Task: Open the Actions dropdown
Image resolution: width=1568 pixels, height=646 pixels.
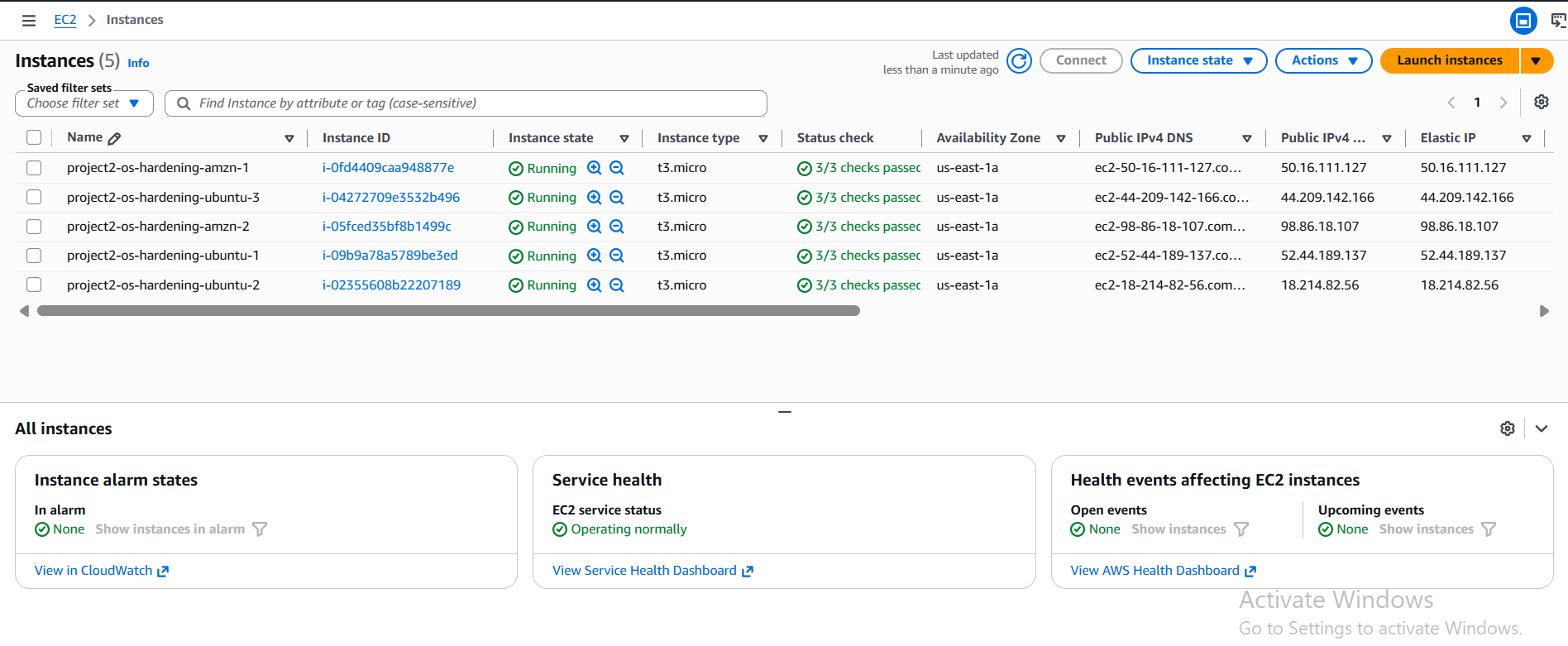Action: pyautogui.click(x=1323, y=60)
